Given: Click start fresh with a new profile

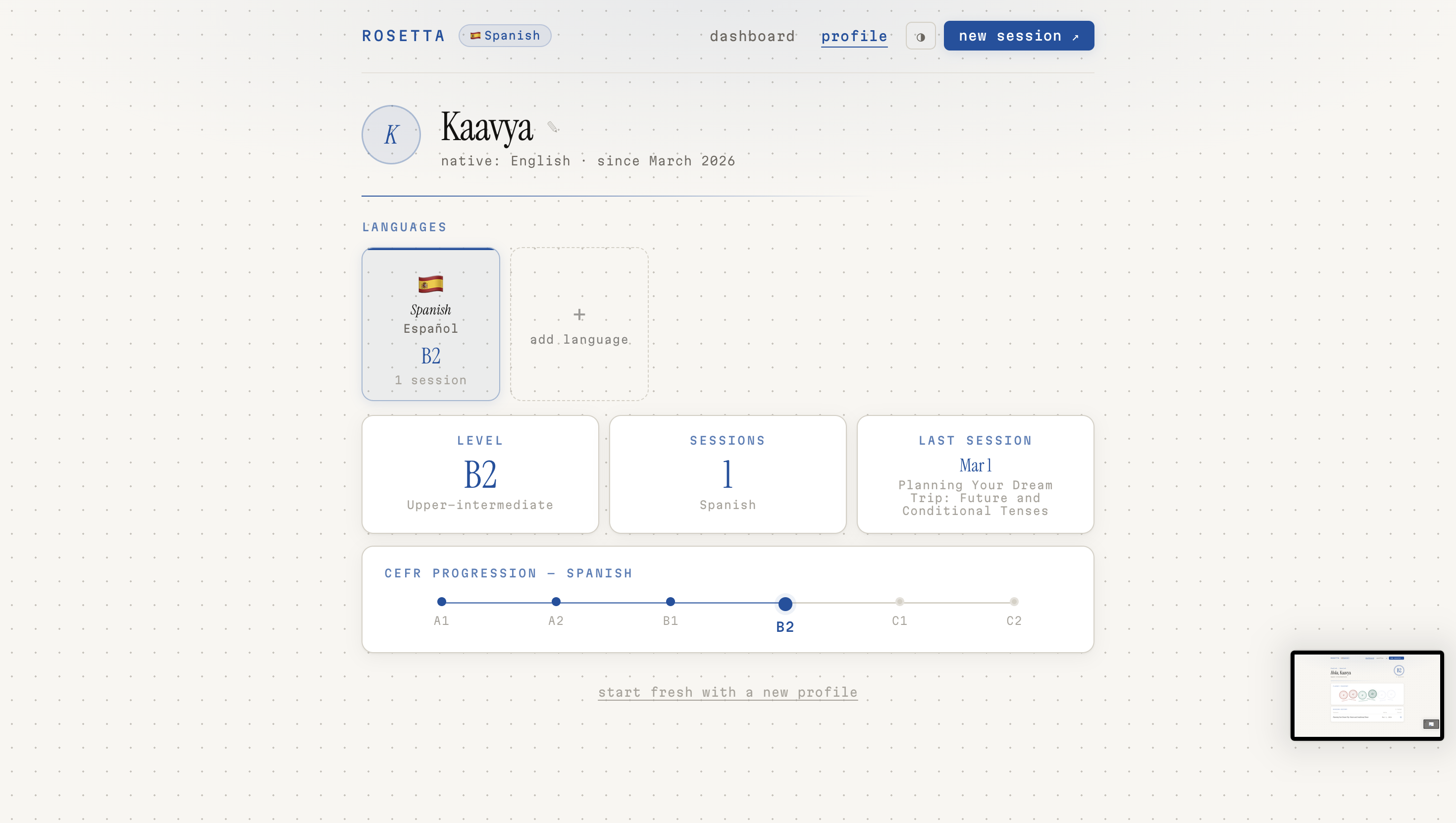Looking at the screenshot, I should [x=728, y=692].
